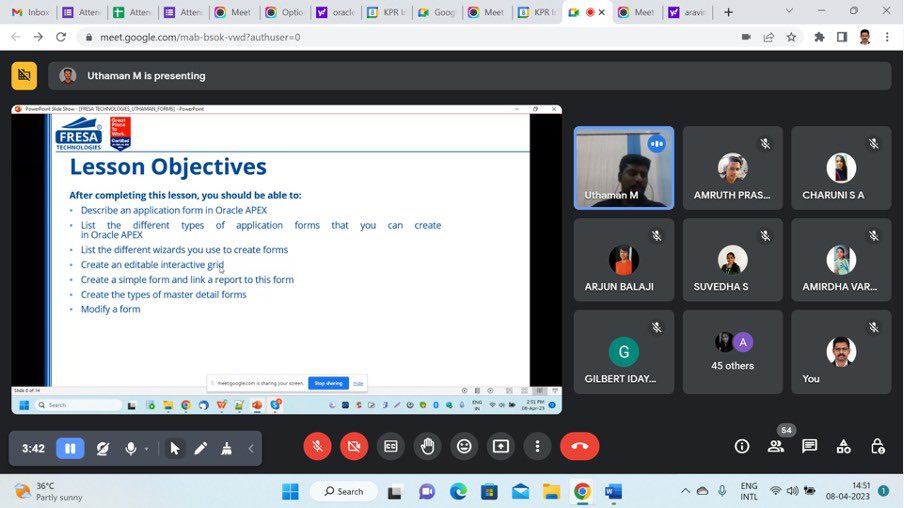This screenshot has height=508, width=904.
Task: Show everyone participants panel
Action: click(x=776, y=446)
